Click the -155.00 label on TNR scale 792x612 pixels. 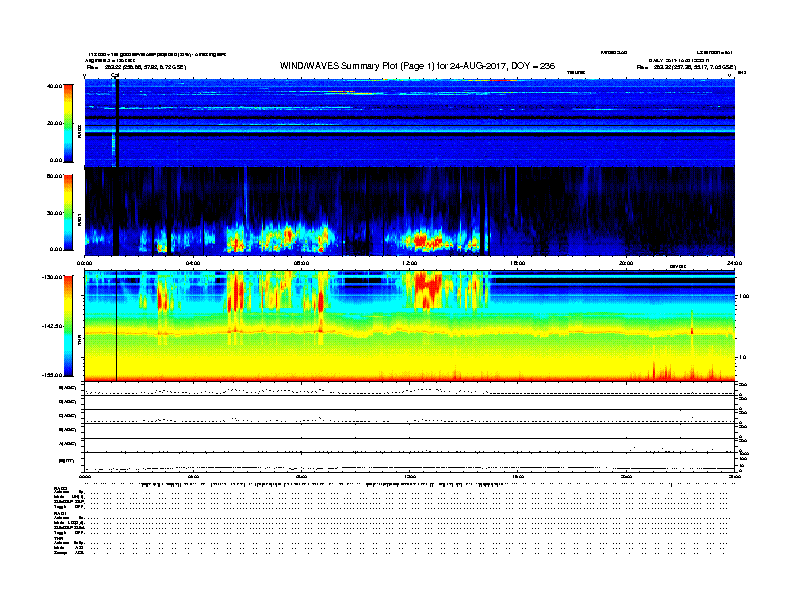click(x=53, y=375)
